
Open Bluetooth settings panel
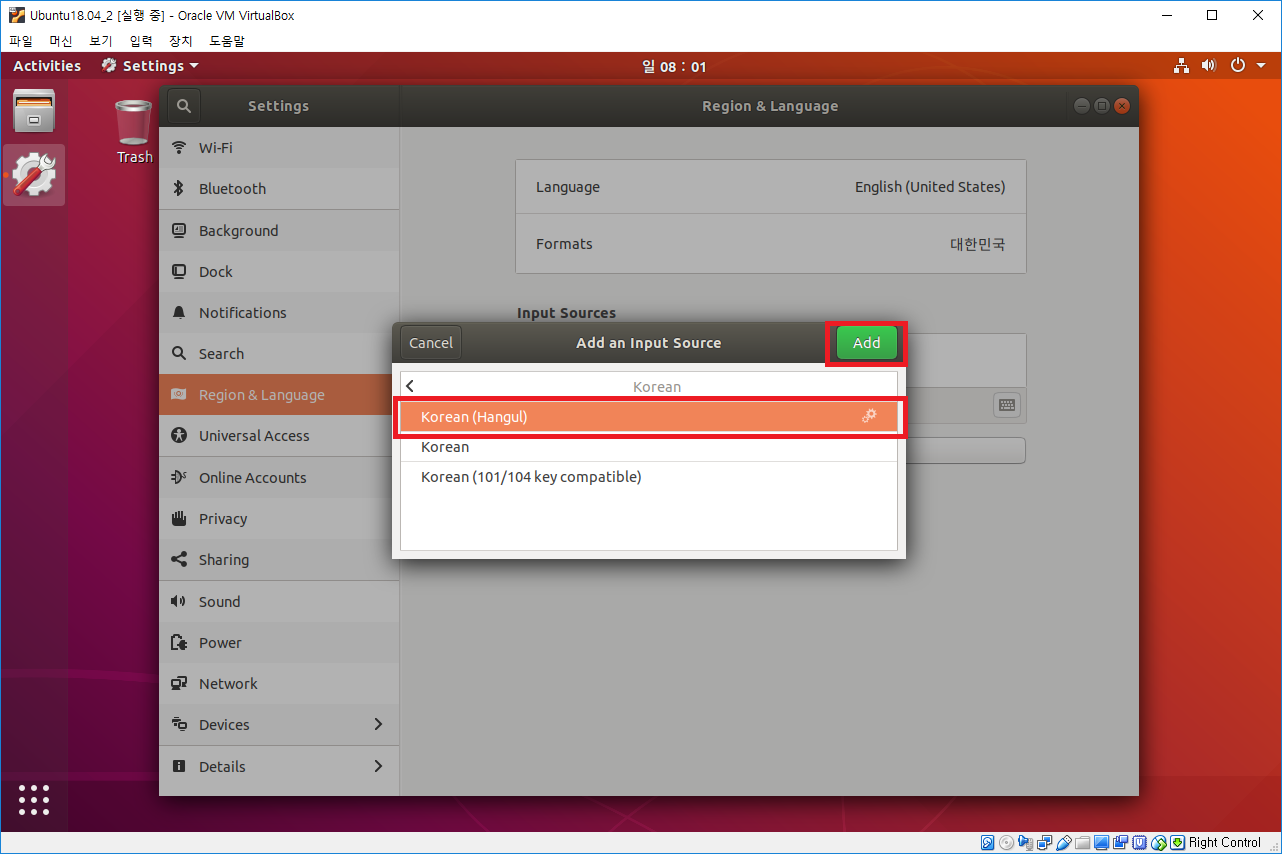pos(279,188)
